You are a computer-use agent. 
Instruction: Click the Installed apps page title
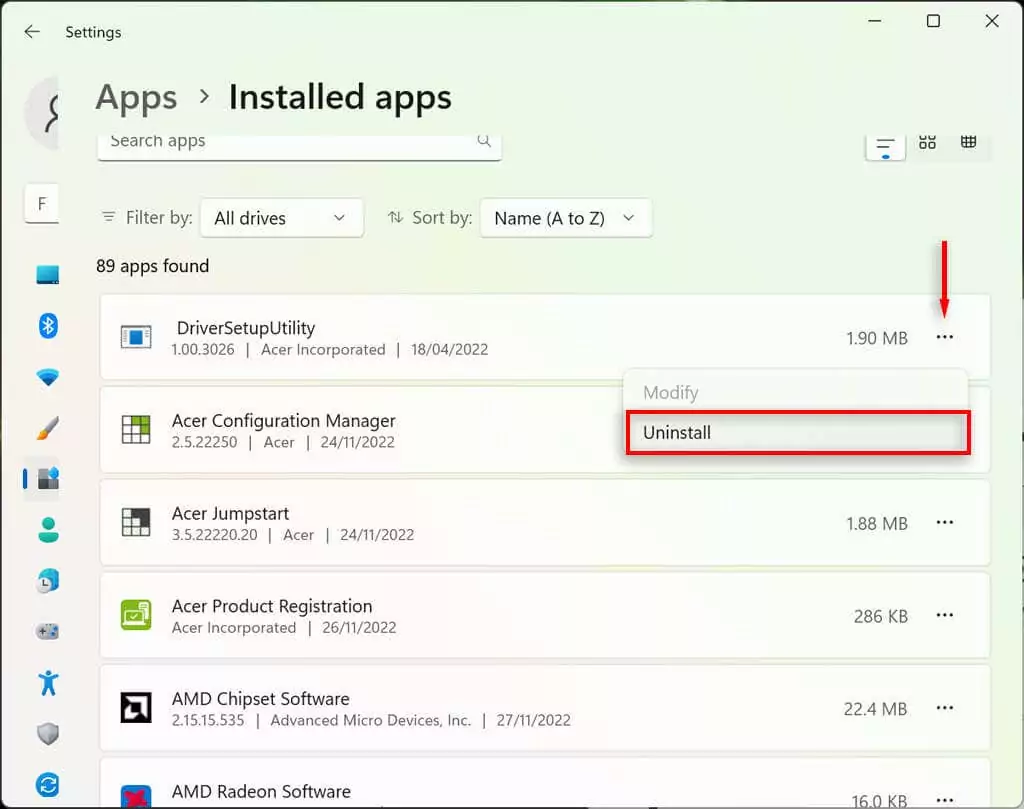pos(340,98)
